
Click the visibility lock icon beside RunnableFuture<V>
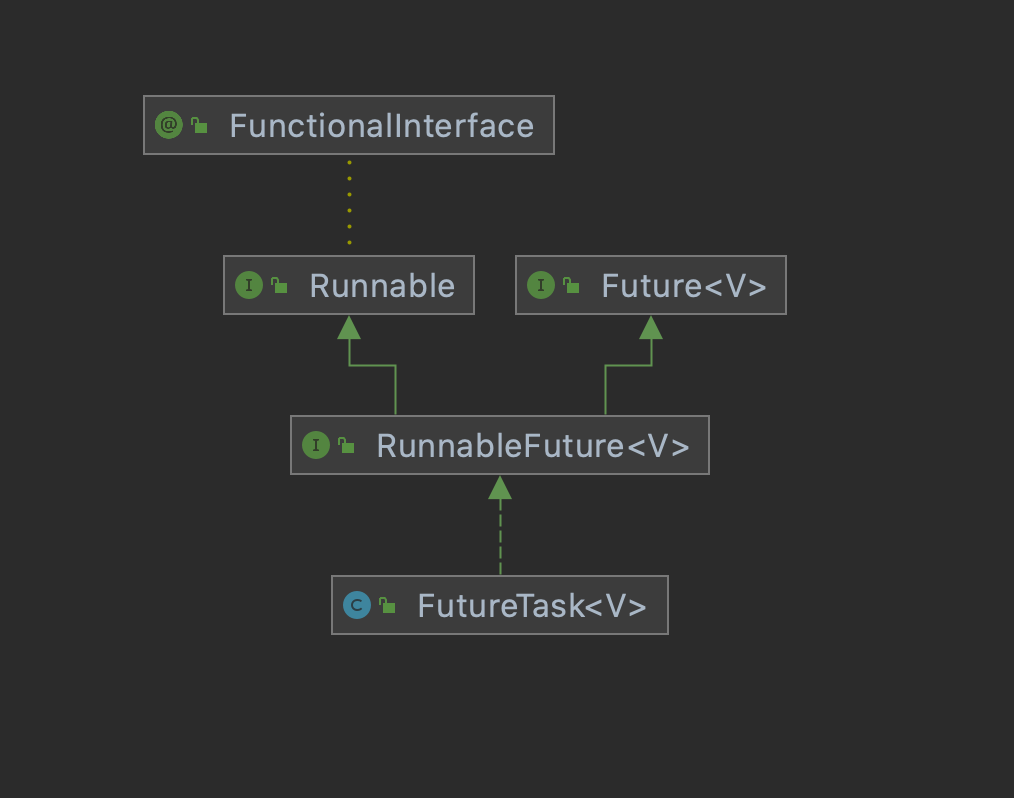coord(346,446)
